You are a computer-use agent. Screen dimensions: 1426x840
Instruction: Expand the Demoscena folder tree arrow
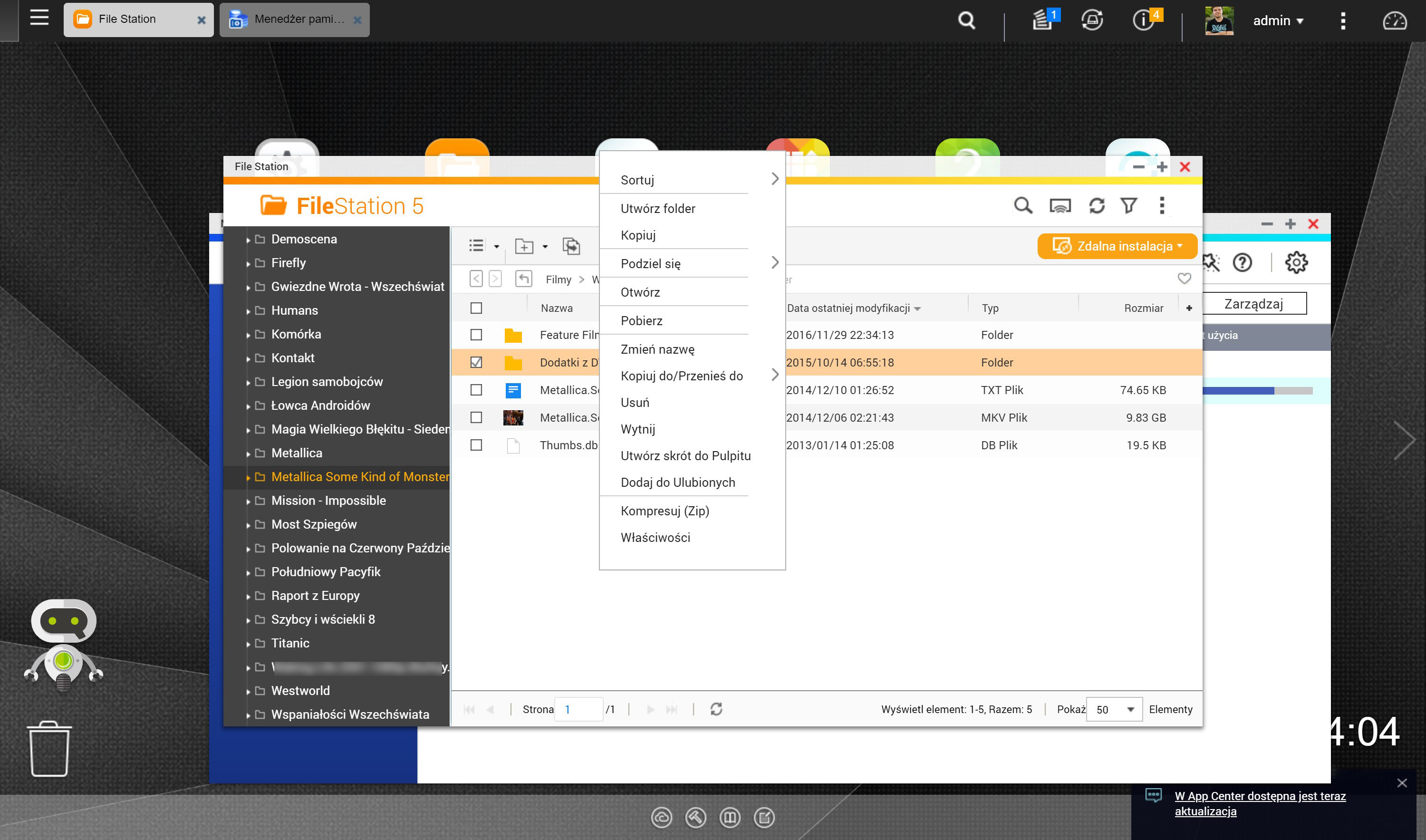[248, 240]
